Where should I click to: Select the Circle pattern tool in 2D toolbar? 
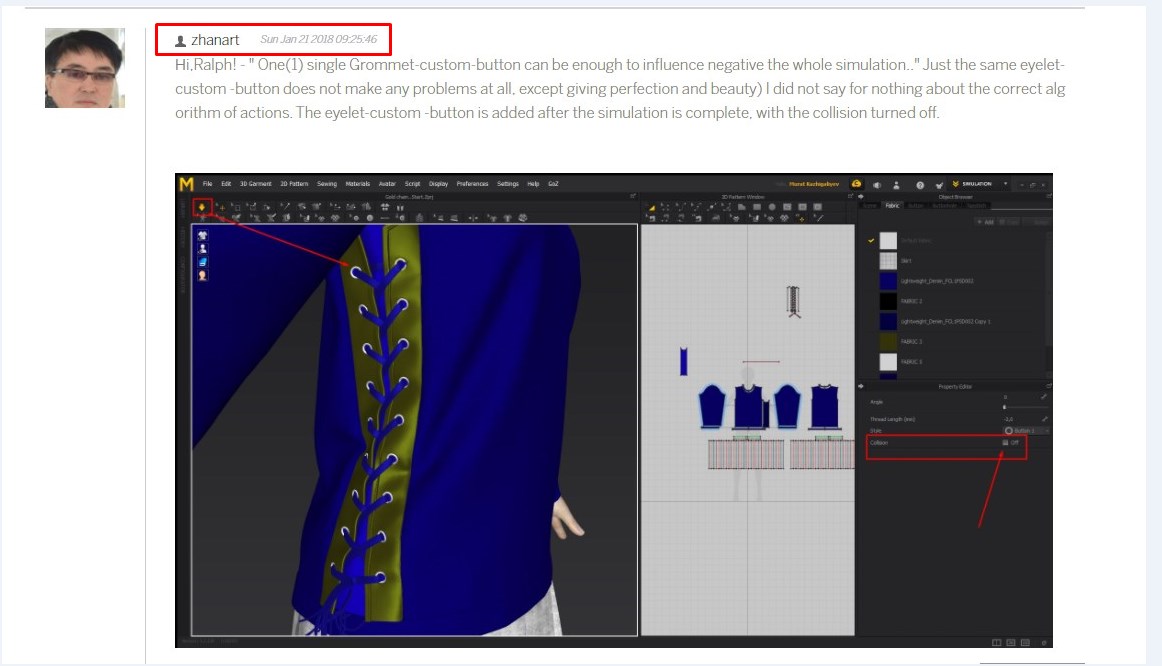(x=772, y=207)
